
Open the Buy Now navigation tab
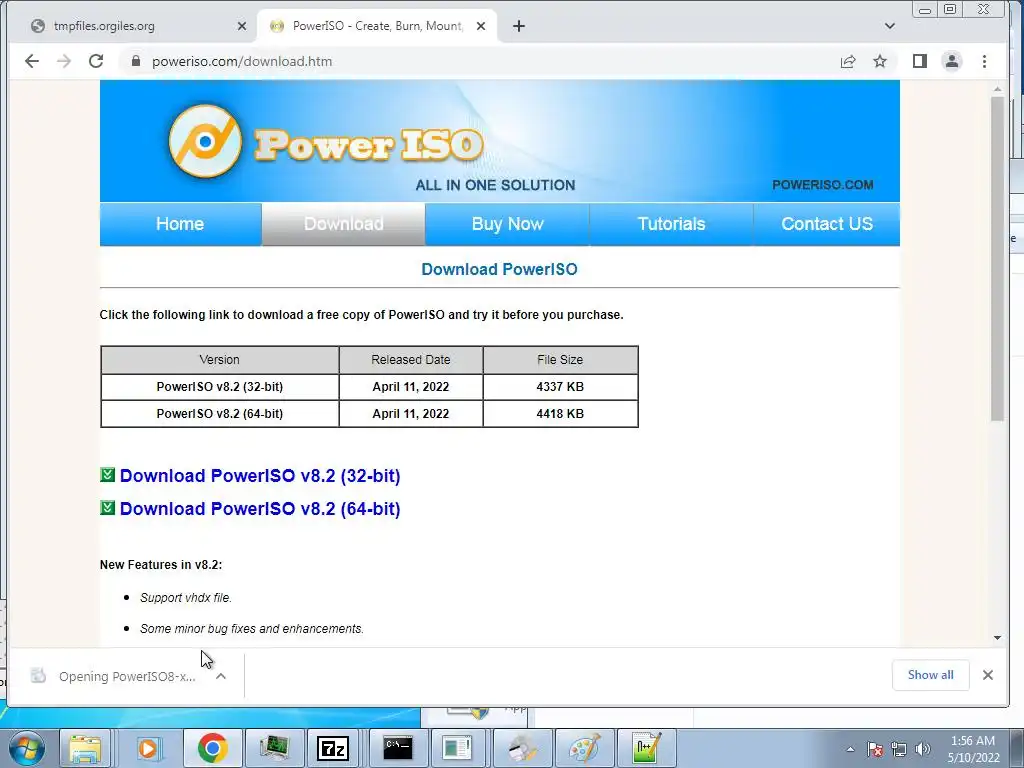point(507,224)
